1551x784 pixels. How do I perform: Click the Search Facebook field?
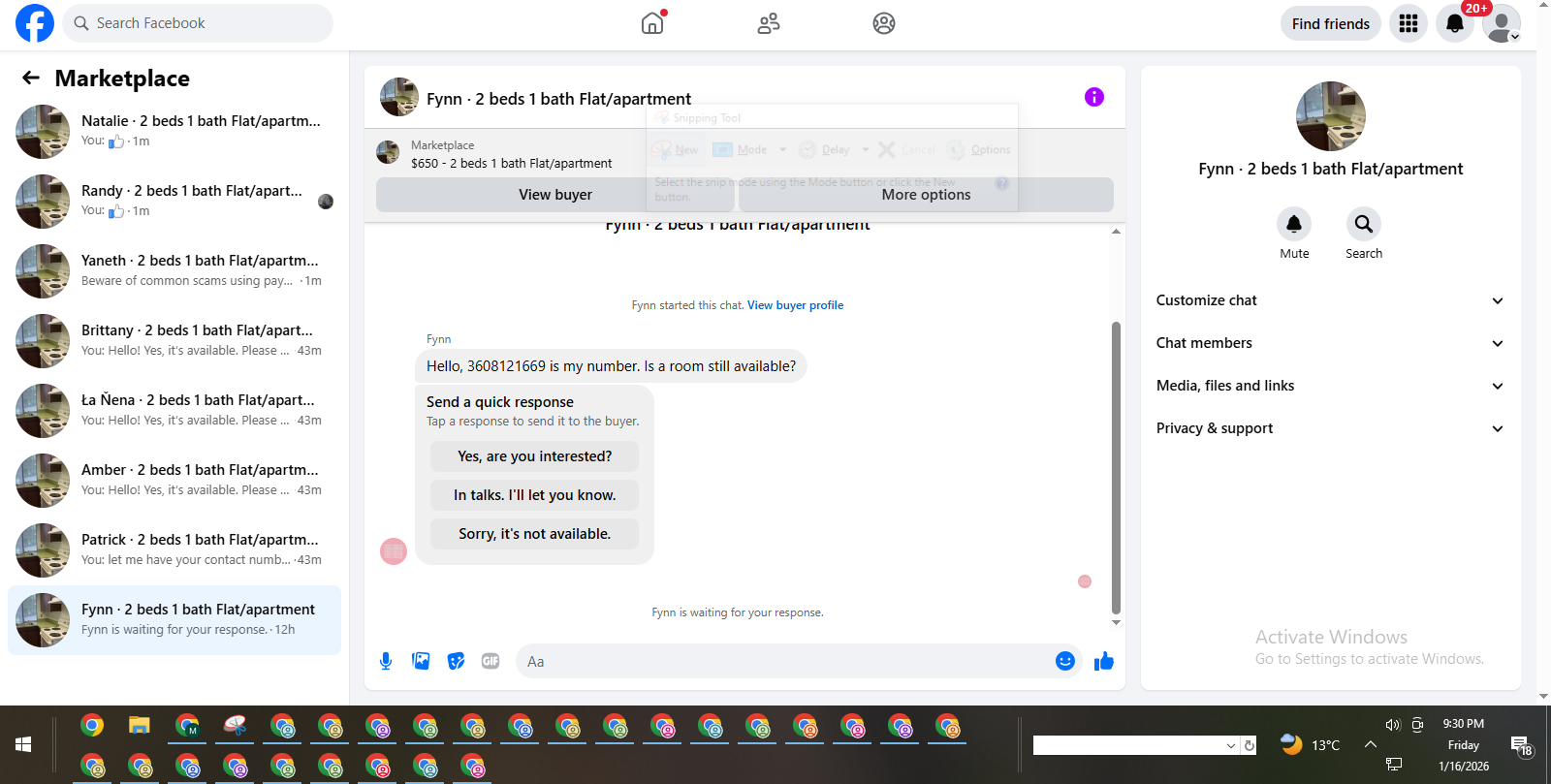click(x=198, y=23)
